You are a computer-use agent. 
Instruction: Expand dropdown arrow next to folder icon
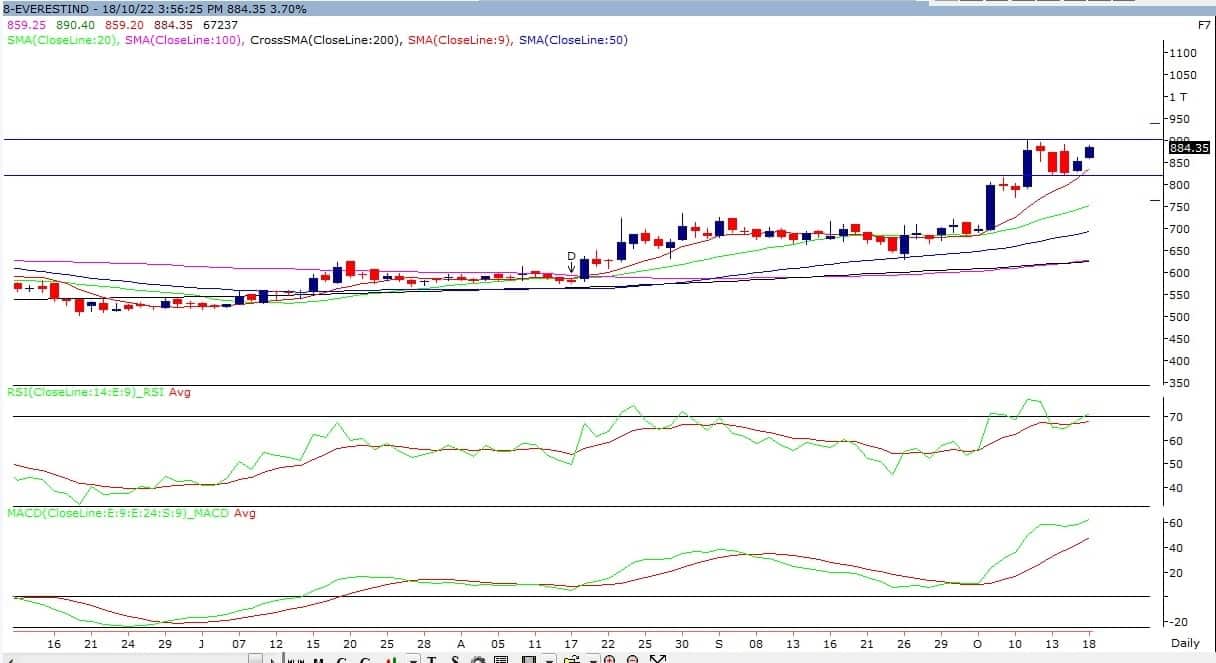pyautogui.click(x=592, y=659)
